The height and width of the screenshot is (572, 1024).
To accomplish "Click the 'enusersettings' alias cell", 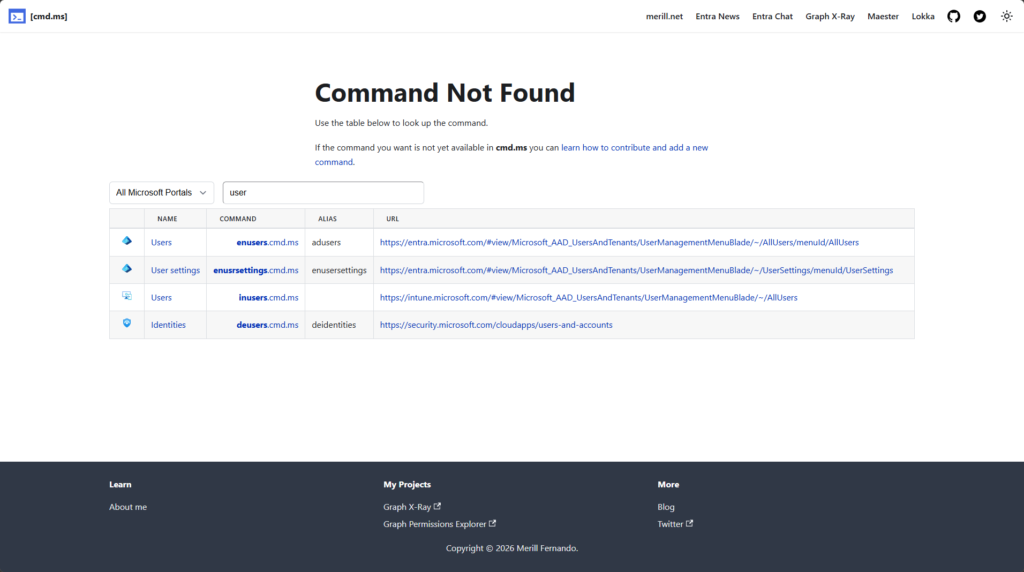I will [339, 270].
